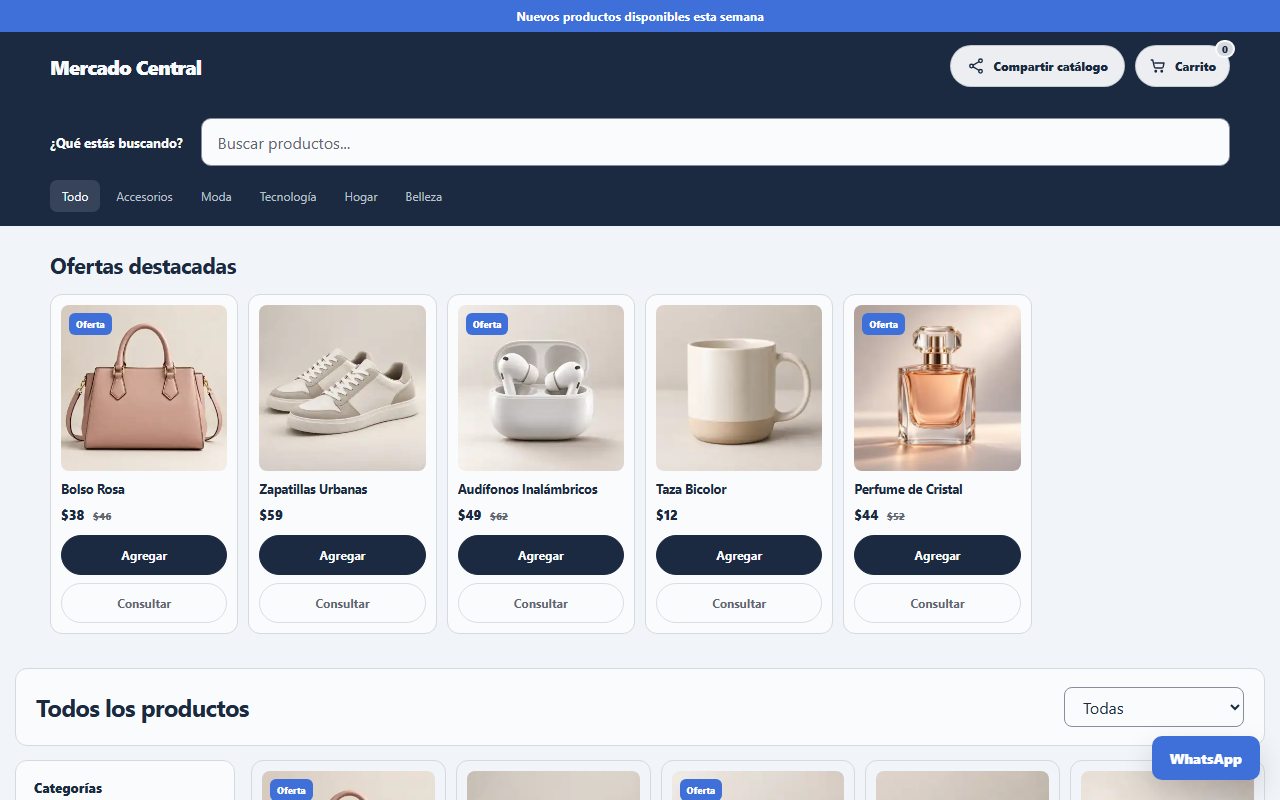The height and width of the screenshot is (800, 1280).
Task: Click the Zapatillas Urbanas product title
Action: (313, 489)
